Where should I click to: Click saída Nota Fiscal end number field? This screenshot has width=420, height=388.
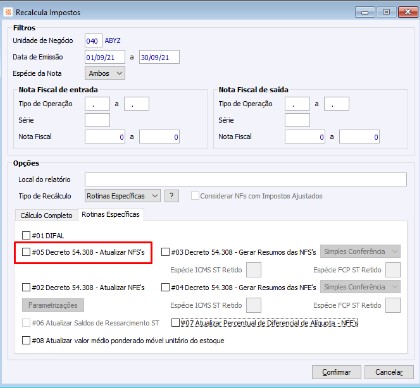359,137
